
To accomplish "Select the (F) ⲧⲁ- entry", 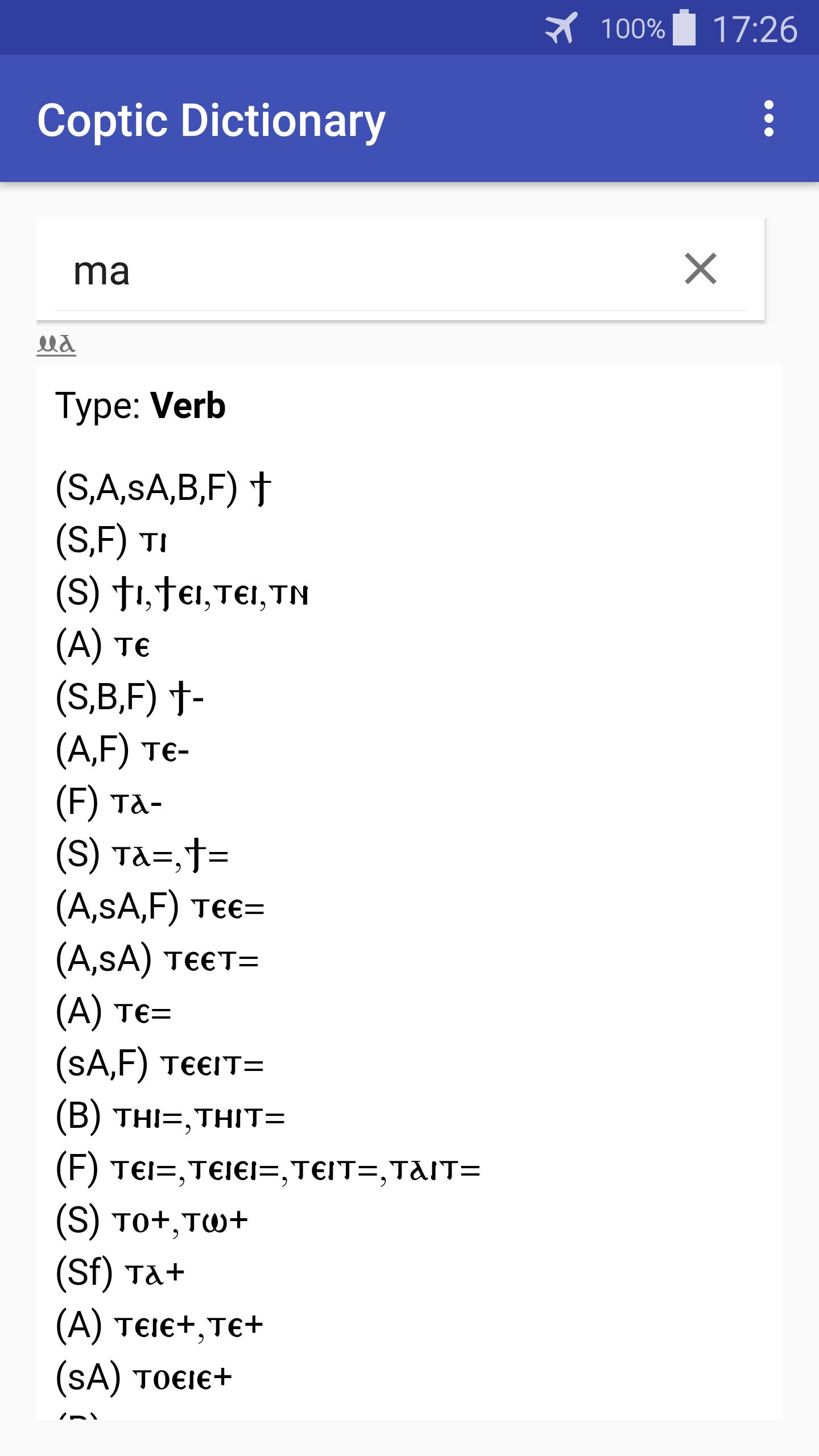I will click(x=109, y=803).
